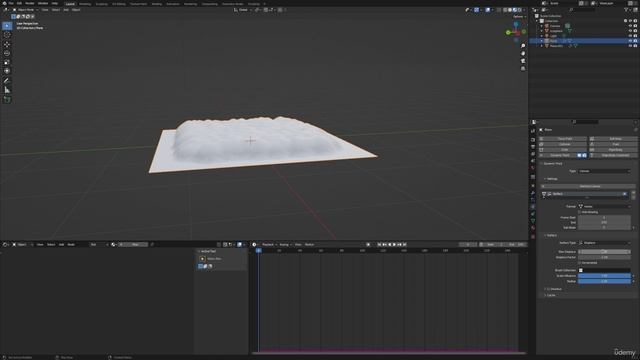Screen dimensions: 640x360
Task: Select the Rotate tool
Action: click(x=7, y=53)
